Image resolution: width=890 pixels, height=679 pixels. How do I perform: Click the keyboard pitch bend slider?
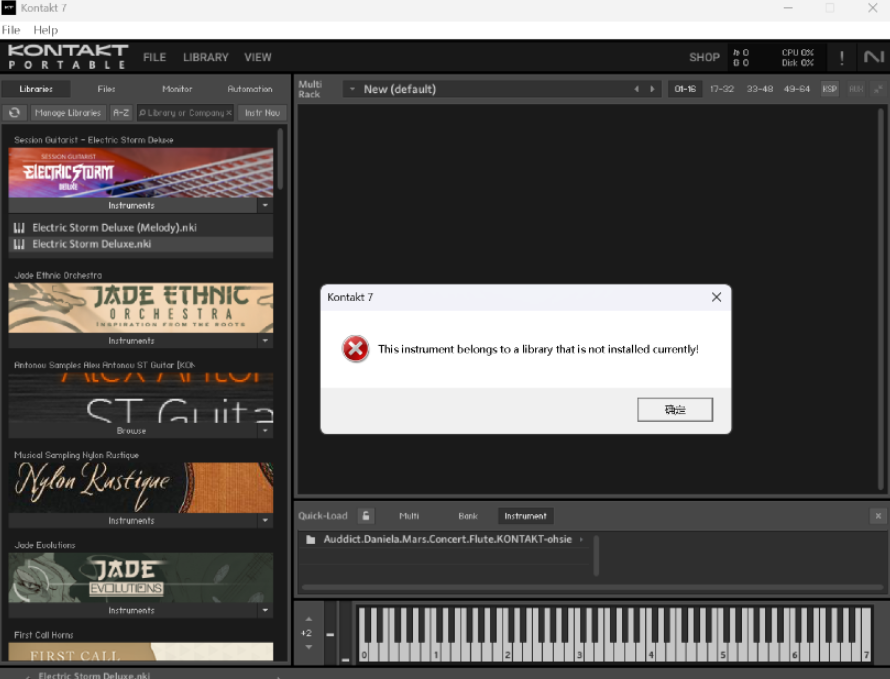pos(330,633)
